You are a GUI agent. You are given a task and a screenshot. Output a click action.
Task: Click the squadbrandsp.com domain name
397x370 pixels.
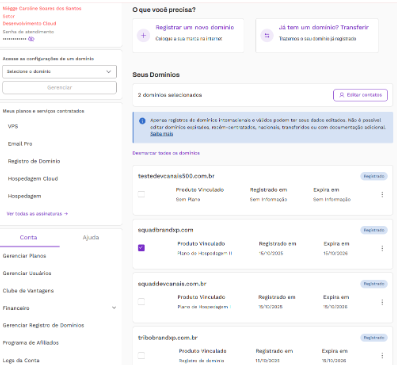(166, 230)
